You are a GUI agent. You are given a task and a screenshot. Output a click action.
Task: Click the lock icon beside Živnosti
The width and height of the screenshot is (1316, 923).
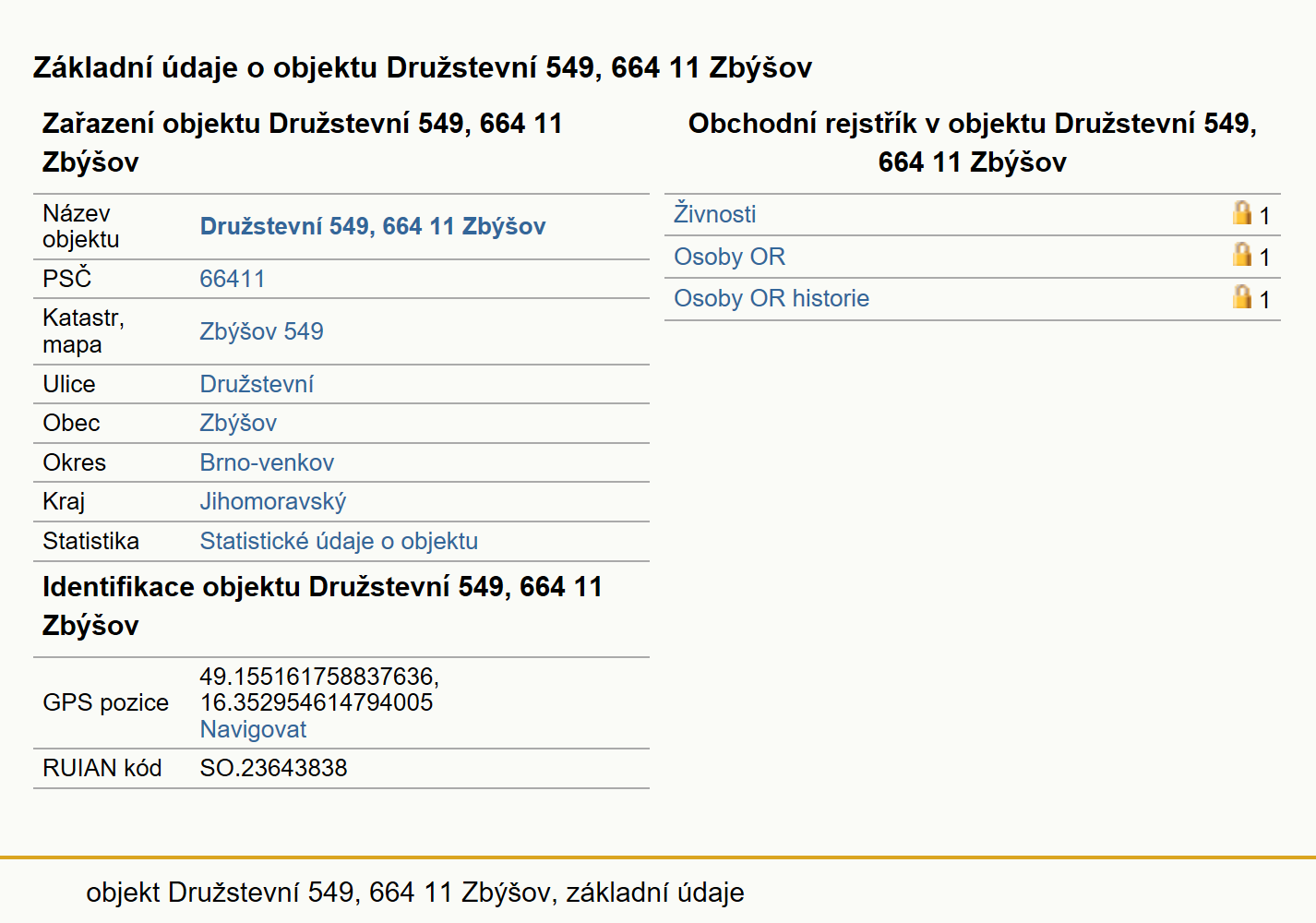point(1242,213)
